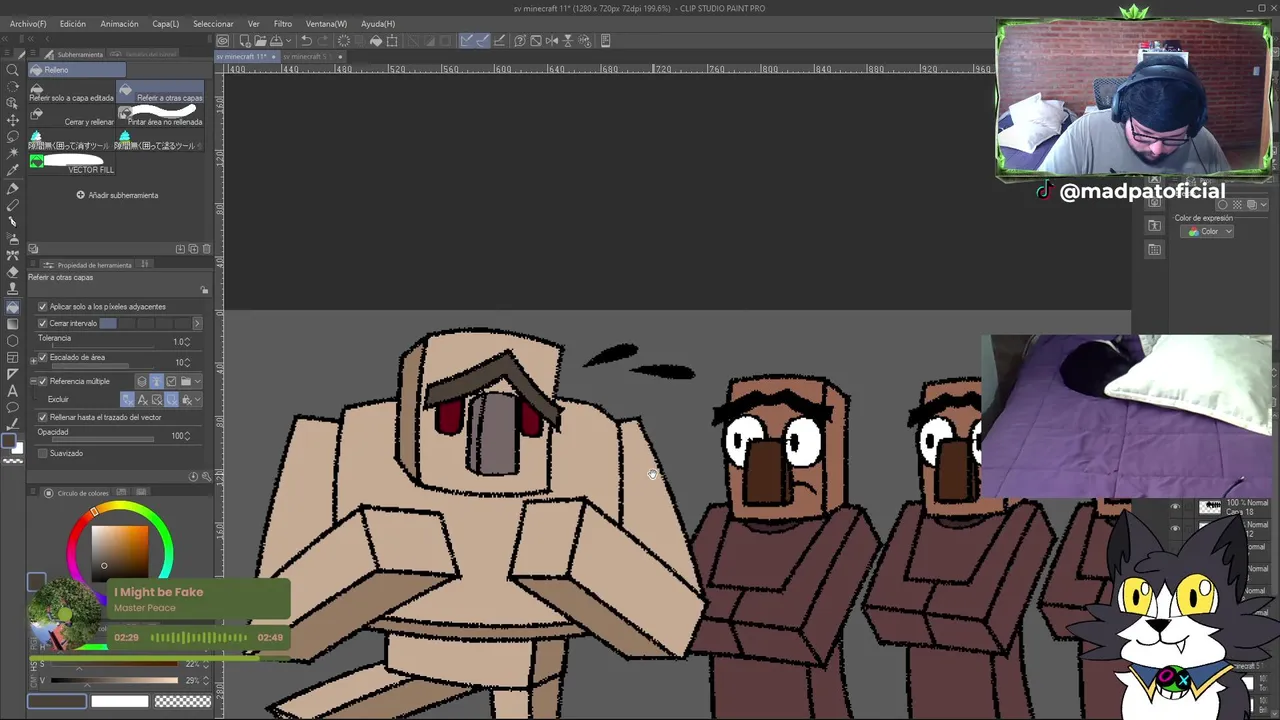Adjust Tolerancia value stepper

coord(187,342)
